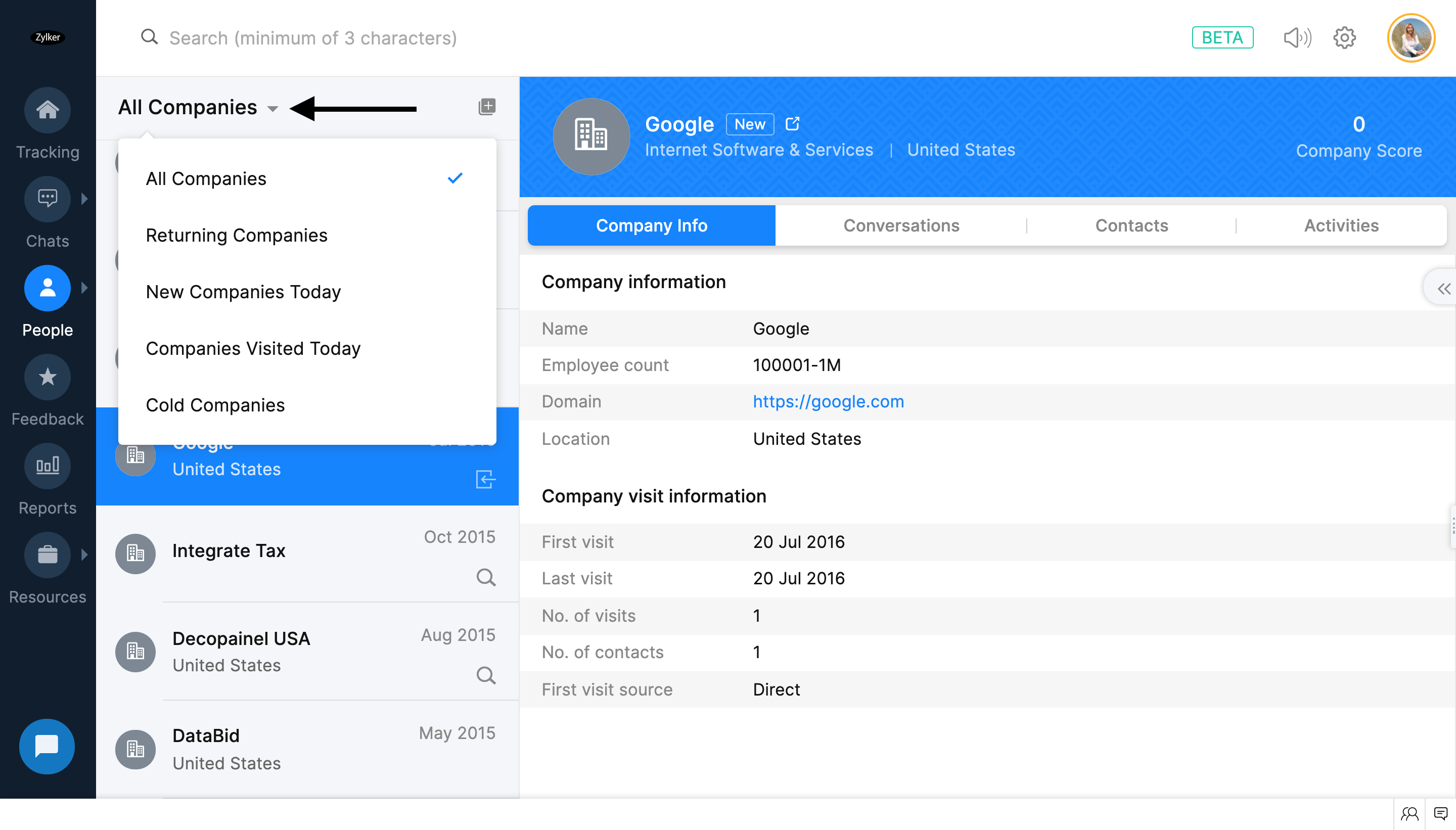This screenshot has height=830, width=1456.
Task: Open the https://google.com domain link
Action: coord(828,401)
